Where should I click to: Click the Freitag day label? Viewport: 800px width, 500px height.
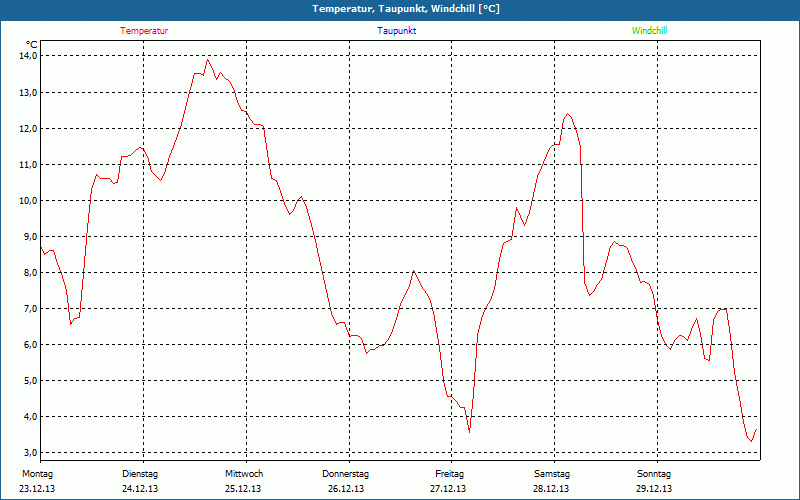(449, 474)
